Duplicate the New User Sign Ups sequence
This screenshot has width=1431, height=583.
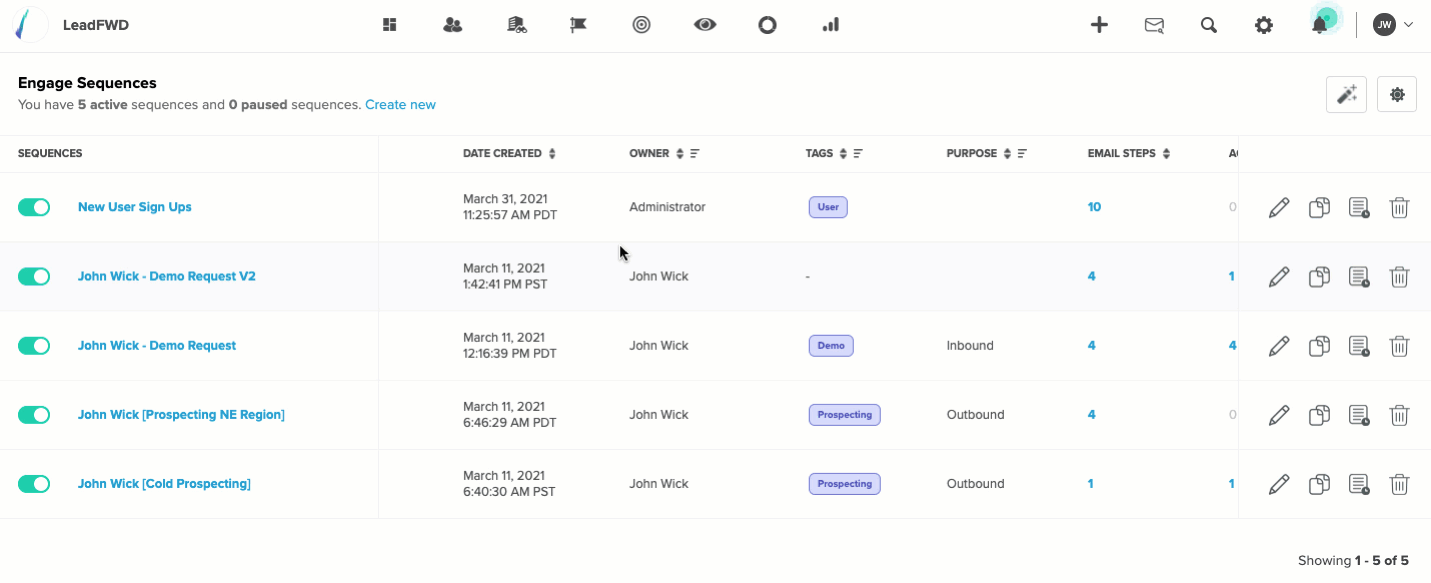(x=1319, y=207)
